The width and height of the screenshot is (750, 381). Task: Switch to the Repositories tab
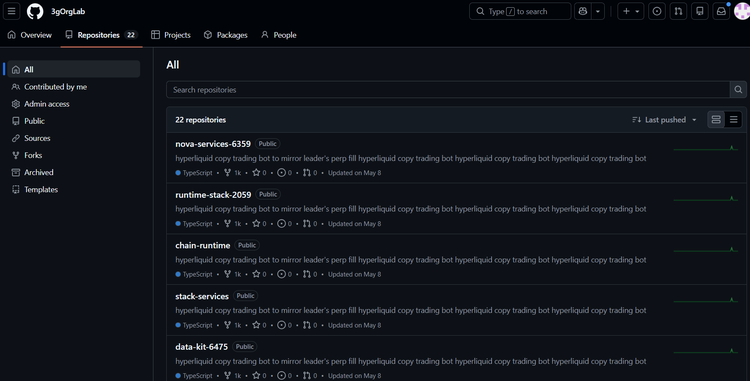[x=101, y=35]
